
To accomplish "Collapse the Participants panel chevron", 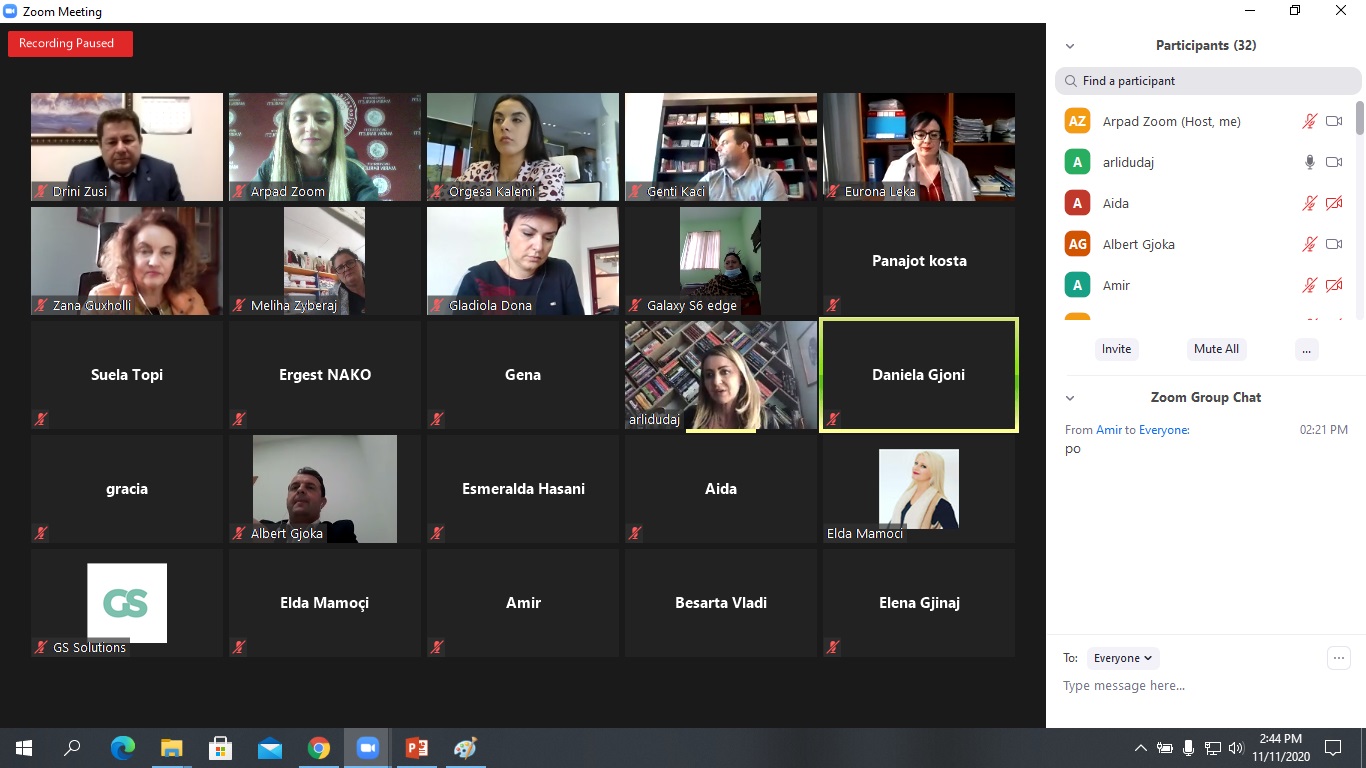I will (1070, 46).
